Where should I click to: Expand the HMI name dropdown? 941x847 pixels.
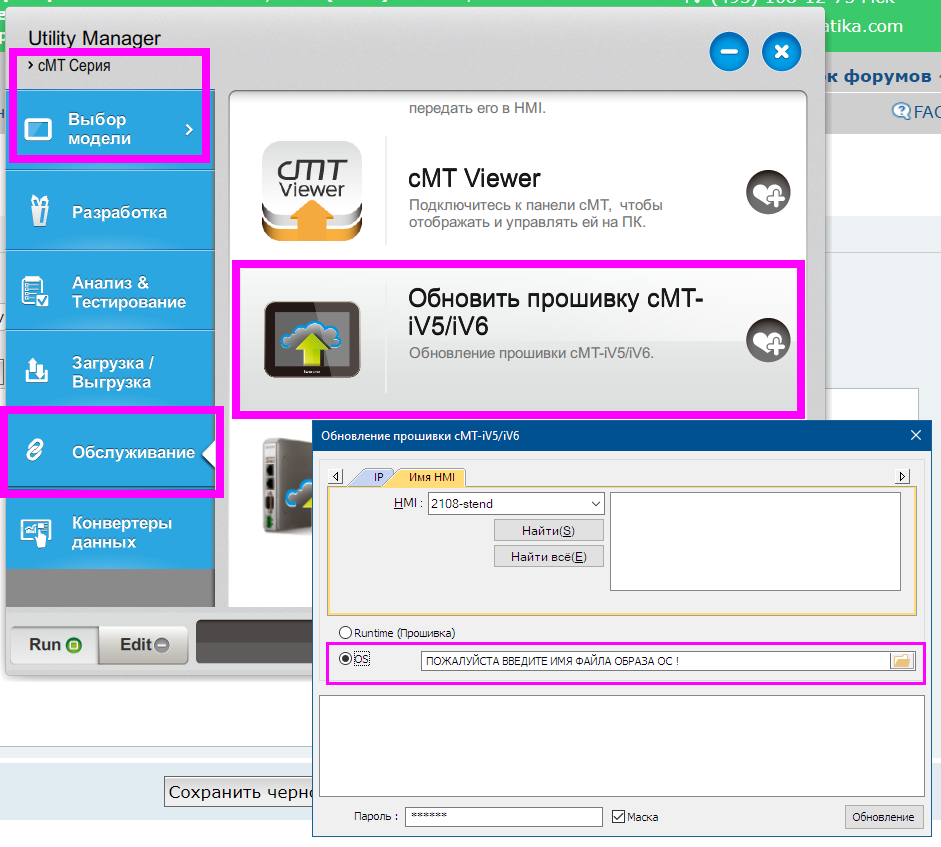tap(595, 504)
